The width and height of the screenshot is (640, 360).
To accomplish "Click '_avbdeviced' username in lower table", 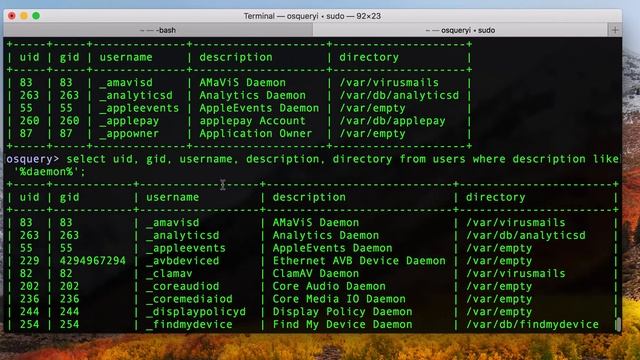I will [x=182, y=261].
